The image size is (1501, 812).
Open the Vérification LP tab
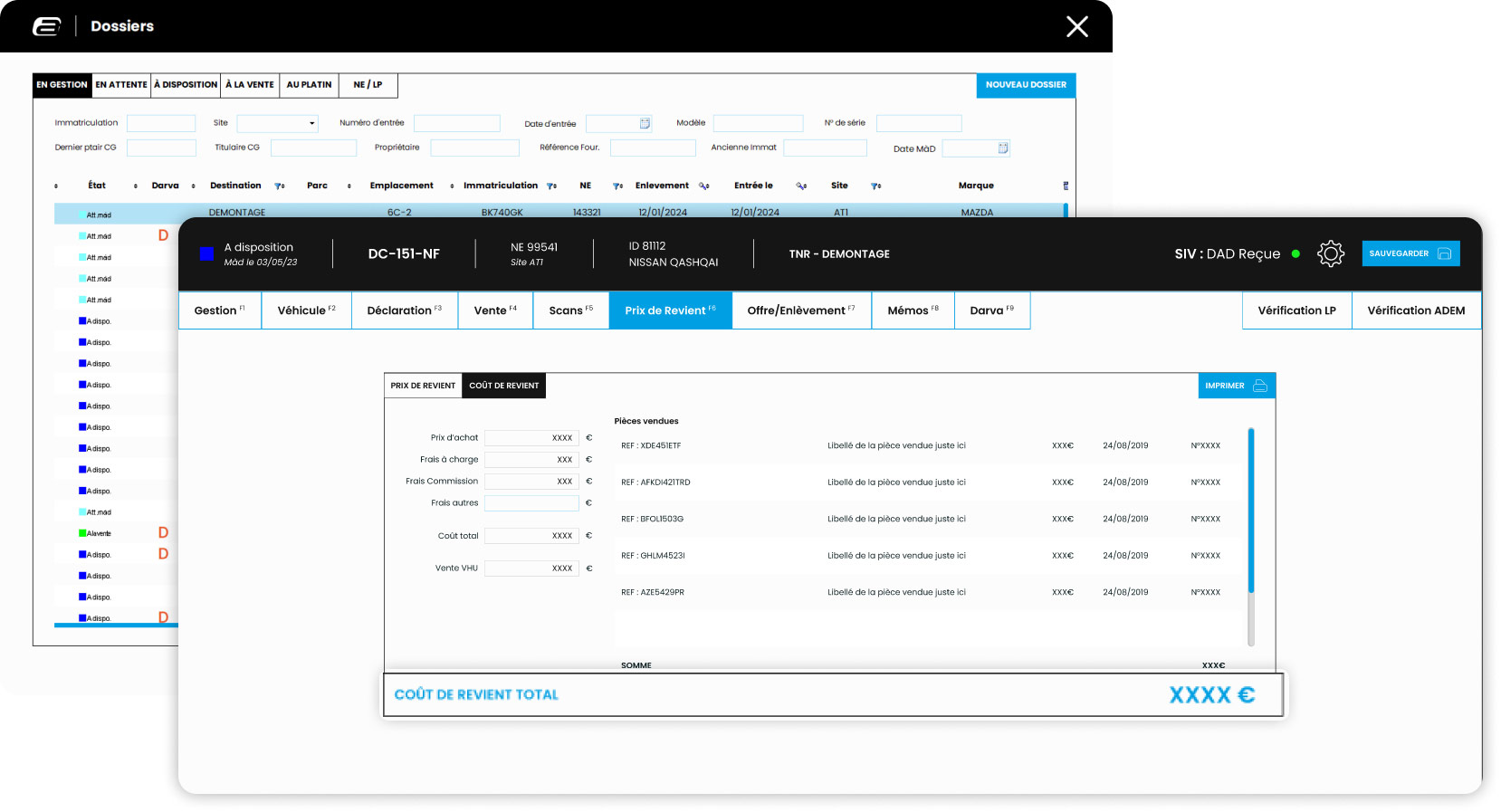[x=1297, y=310]
